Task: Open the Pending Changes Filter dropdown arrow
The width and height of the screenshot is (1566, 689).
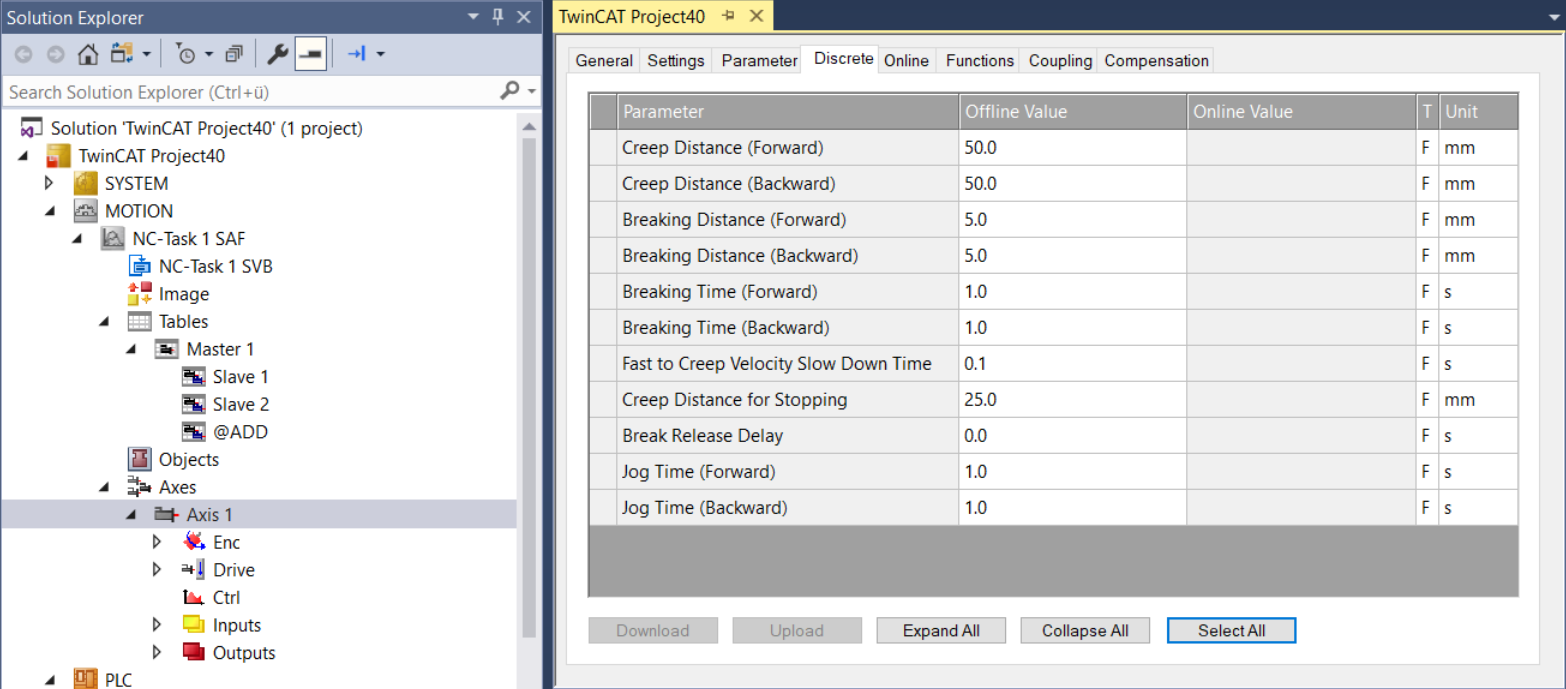Action: 209,54
